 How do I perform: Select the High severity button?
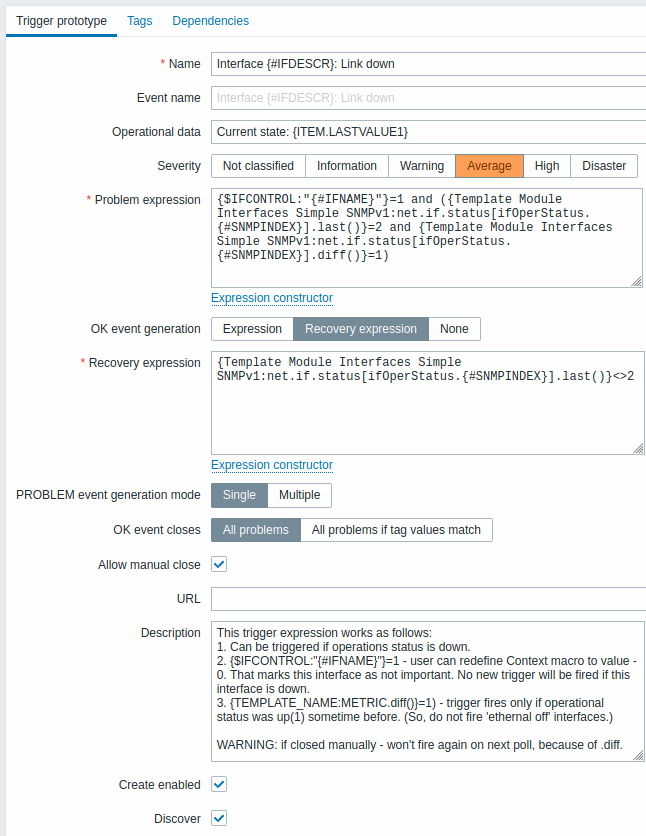click(547, 166)
